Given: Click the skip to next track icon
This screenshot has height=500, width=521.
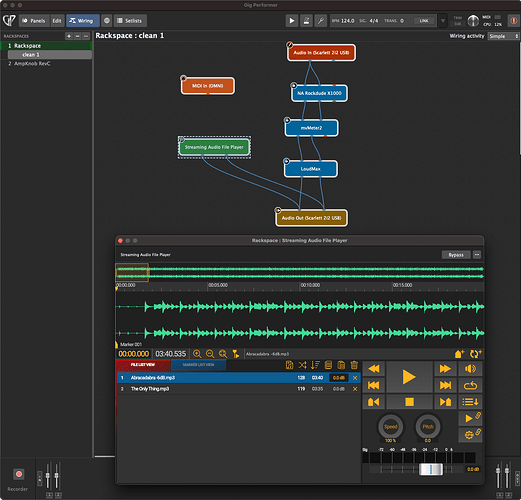Looking at the screenshot, I should pos(445,385).
